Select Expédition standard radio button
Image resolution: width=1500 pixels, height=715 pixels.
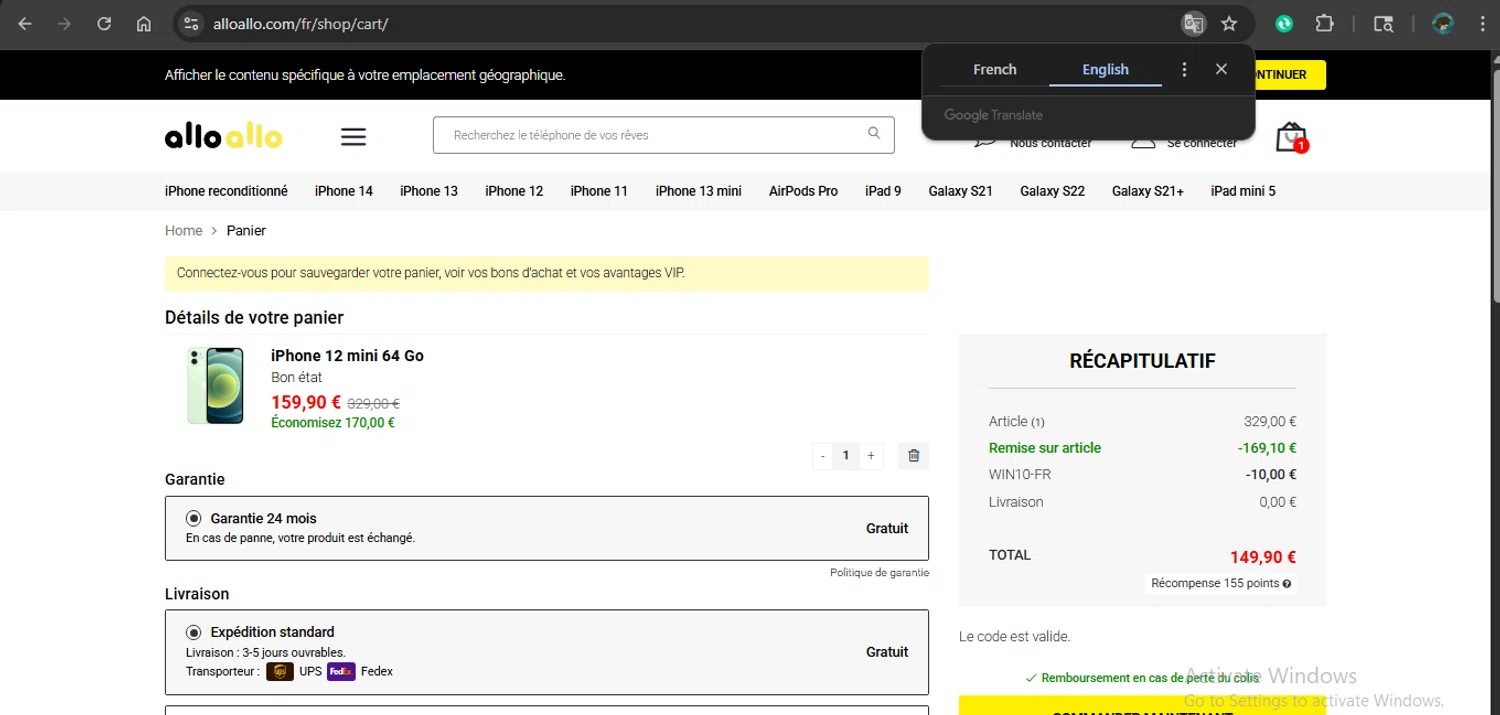coord(193,632)
